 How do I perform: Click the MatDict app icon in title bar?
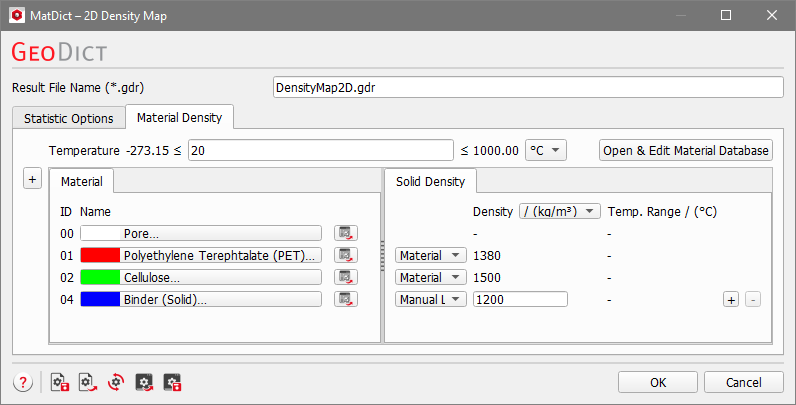17,15
